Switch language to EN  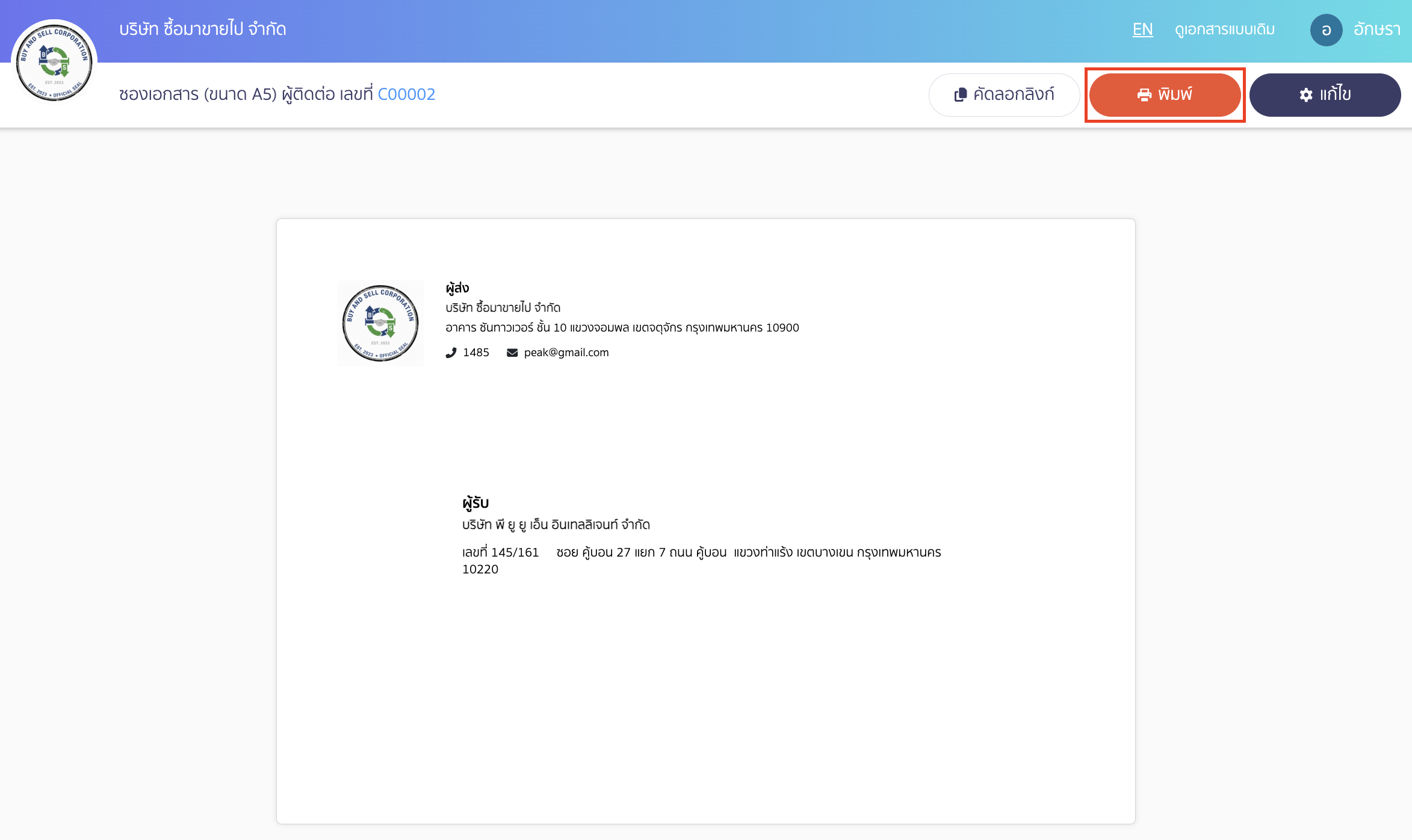tap(1142, 29)
